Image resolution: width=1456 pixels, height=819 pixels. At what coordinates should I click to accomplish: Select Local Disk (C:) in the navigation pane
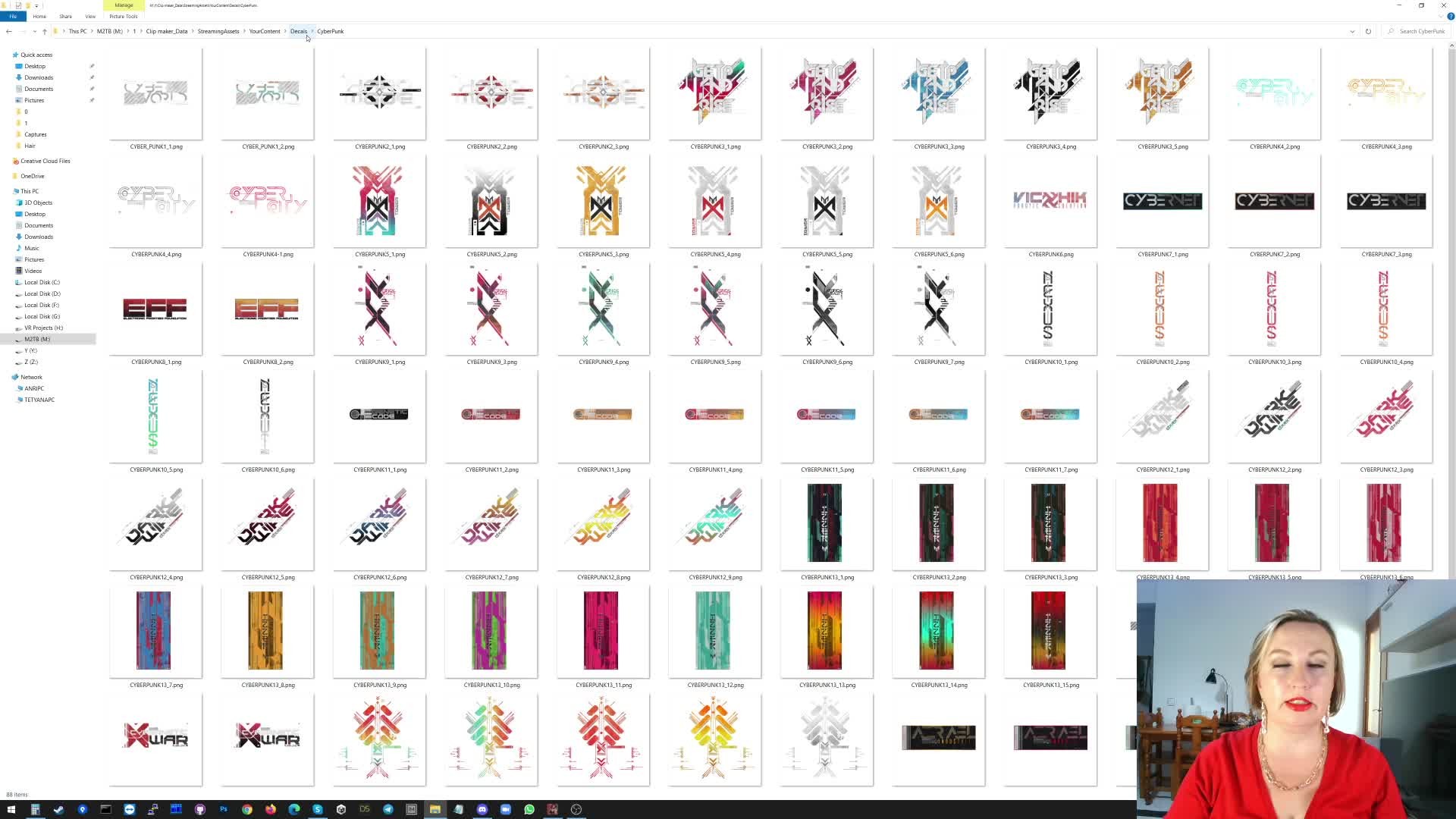[42, 282]
